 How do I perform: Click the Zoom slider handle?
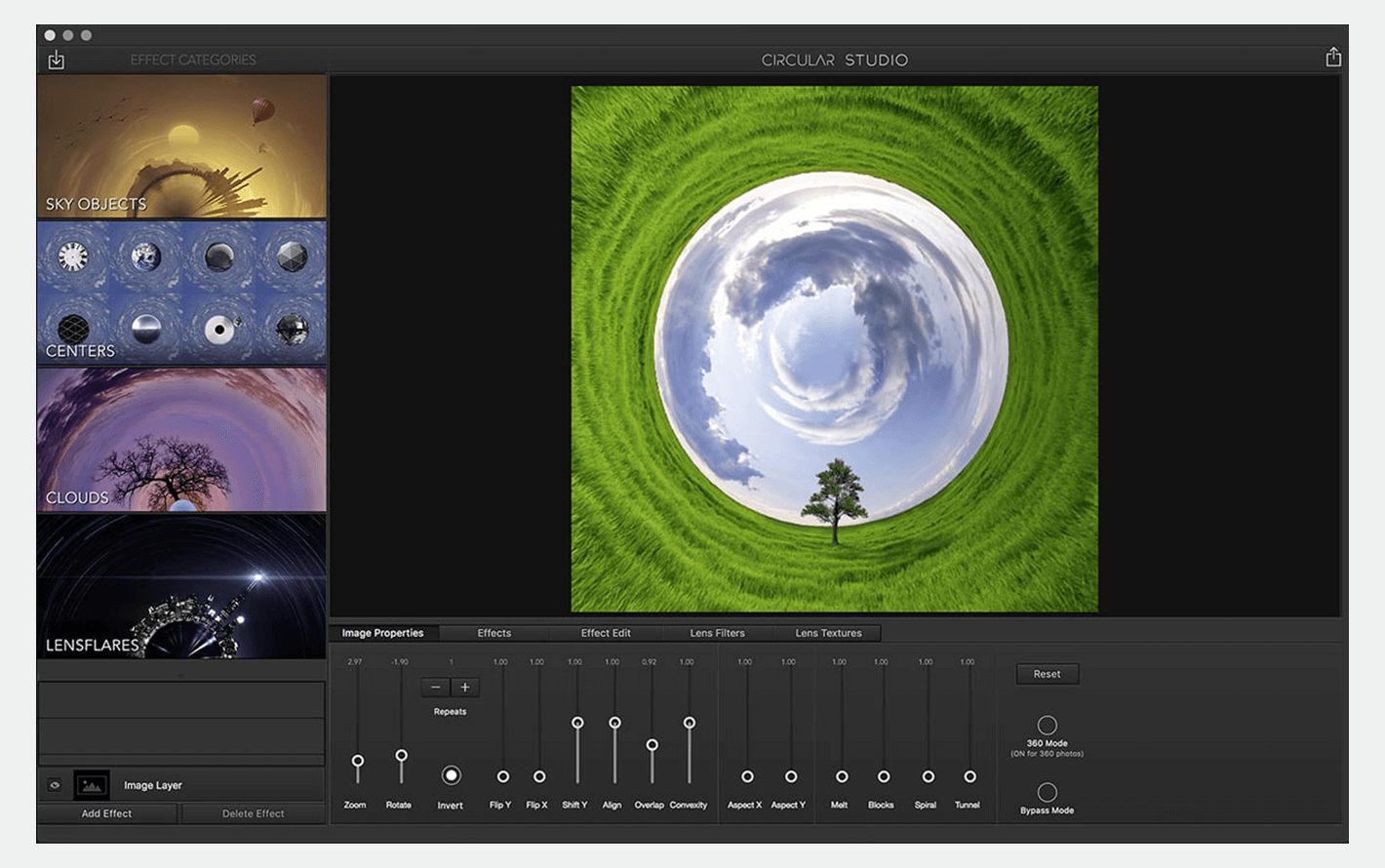[358, 761]
